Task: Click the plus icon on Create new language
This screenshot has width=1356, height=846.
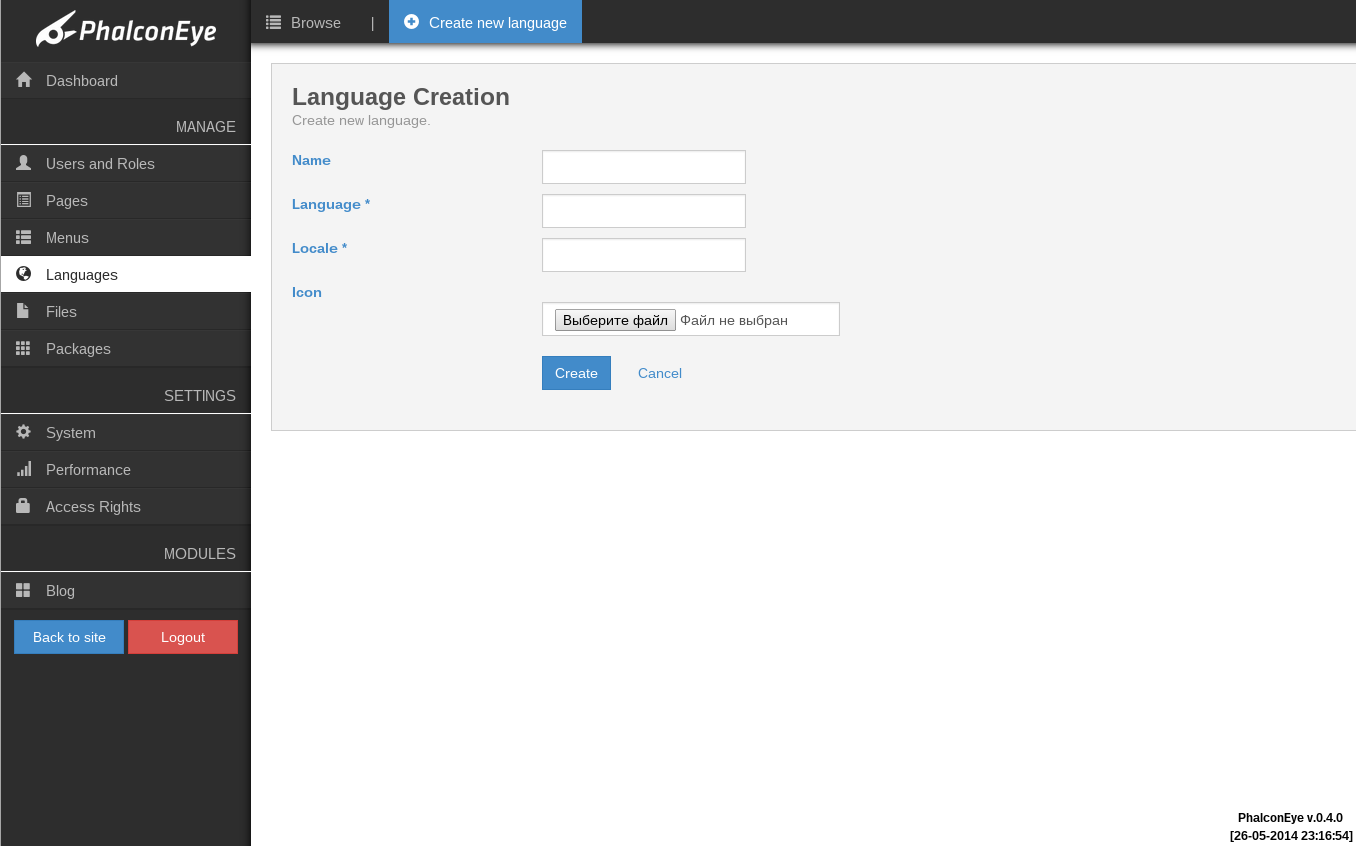Action: click(x=411, y=22)
